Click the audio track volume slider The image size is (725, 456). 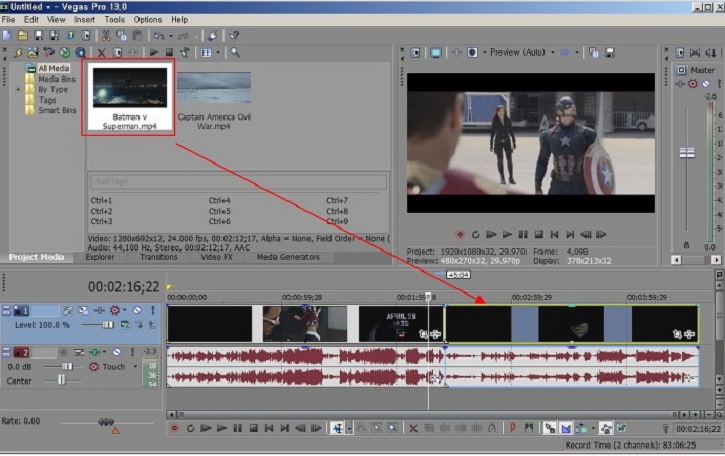tap(65, 367)
